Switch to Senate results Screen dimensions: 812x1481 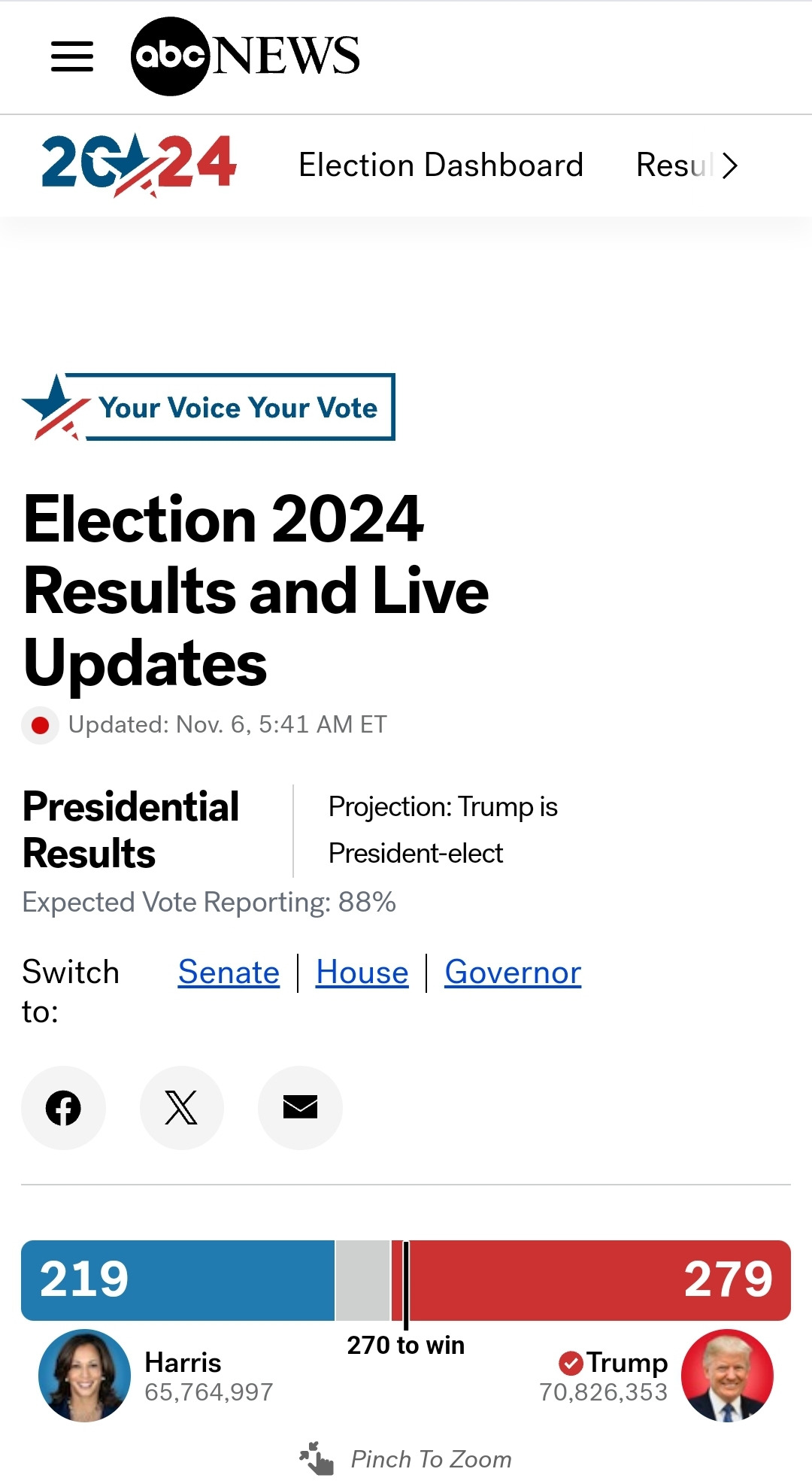pos(229,972)
